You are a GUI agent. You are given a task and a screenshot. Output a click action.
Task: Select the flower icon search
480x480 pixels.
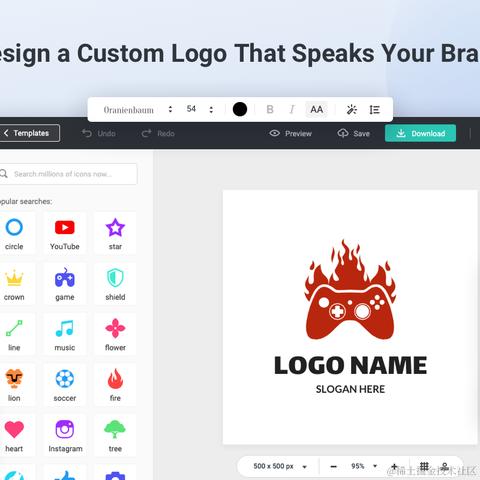[115, 334]
